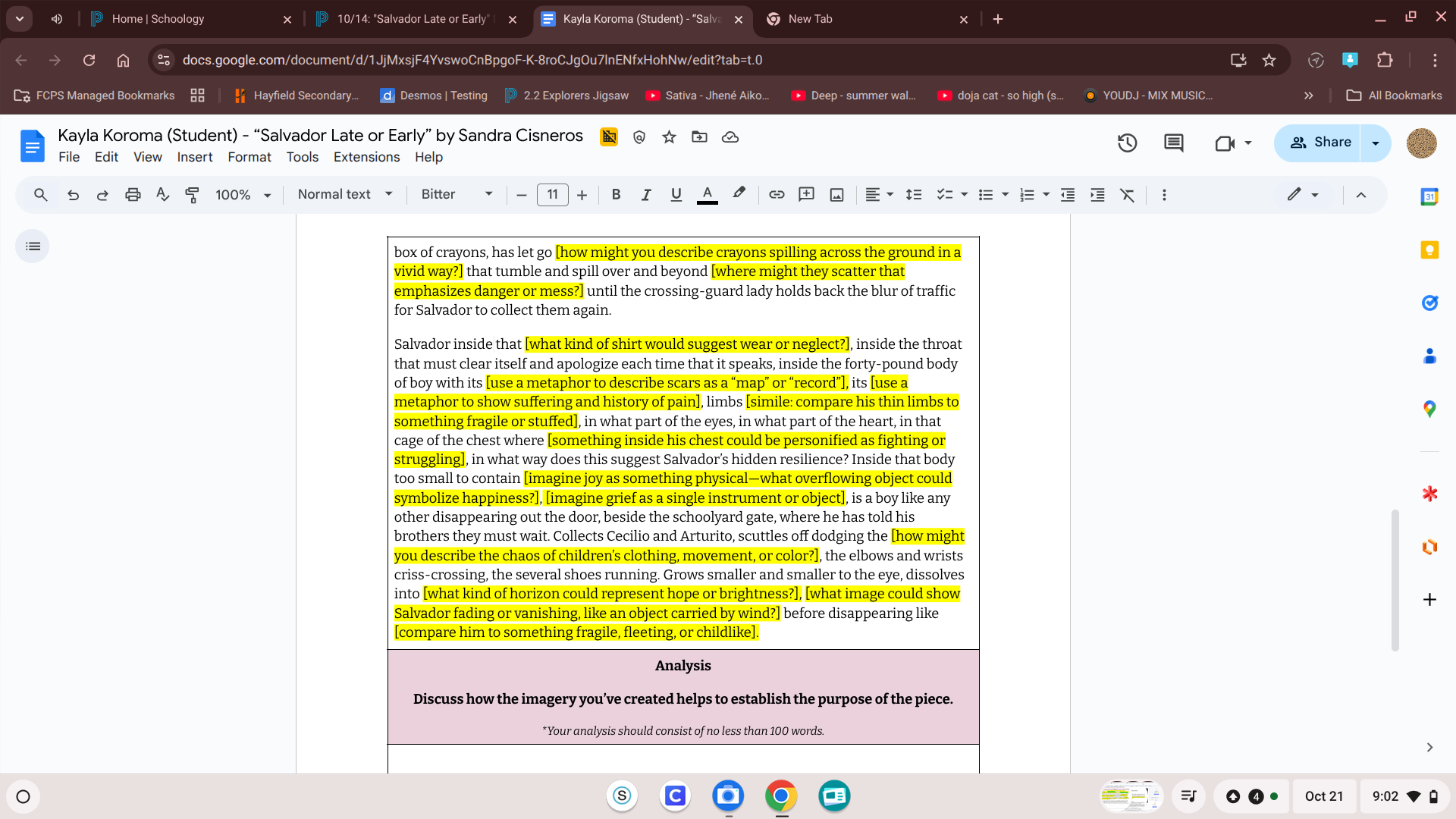Increase paragraph indent

tap(1097, 195)
